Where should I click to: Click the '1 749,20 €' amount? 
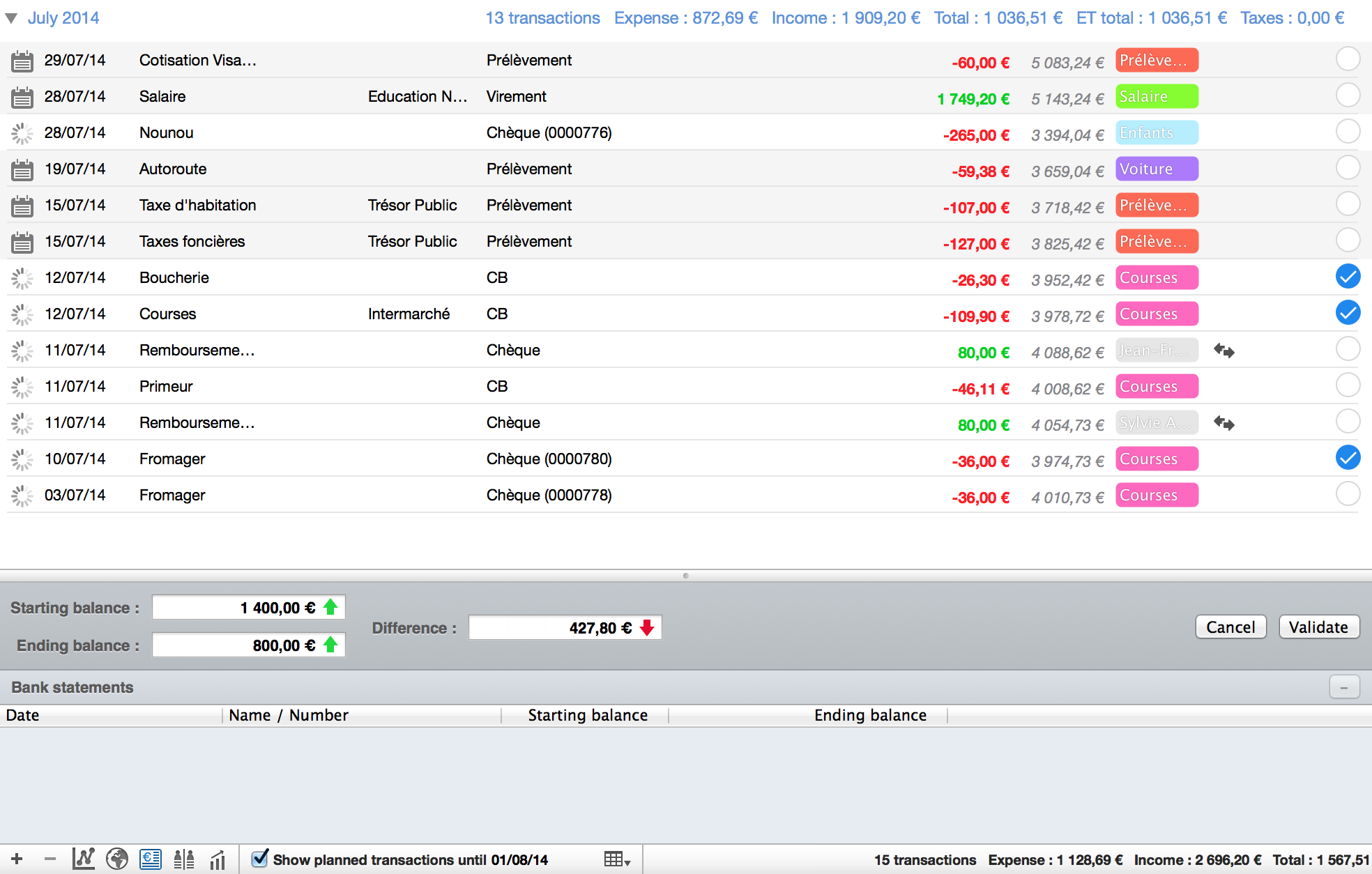[x=973, y=99]
